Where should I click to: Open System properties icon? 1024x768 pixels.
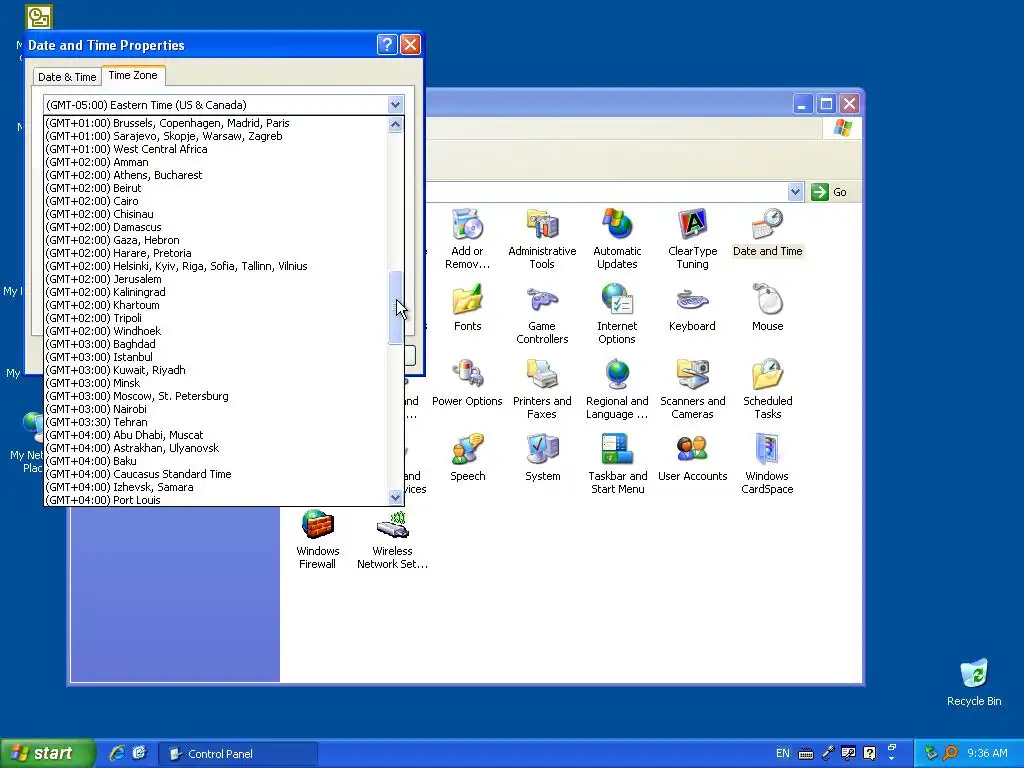tap(542, 458)
